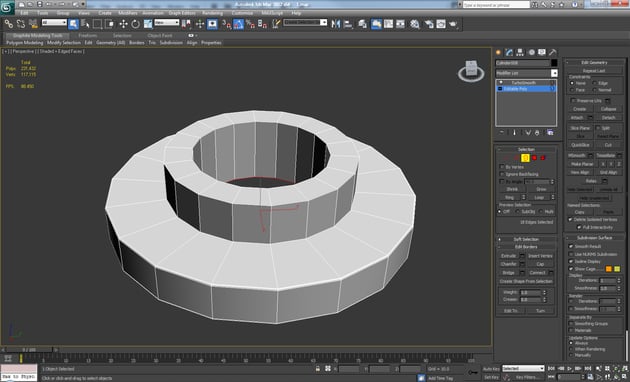Click the QuickSlice button

pos(580,145)
